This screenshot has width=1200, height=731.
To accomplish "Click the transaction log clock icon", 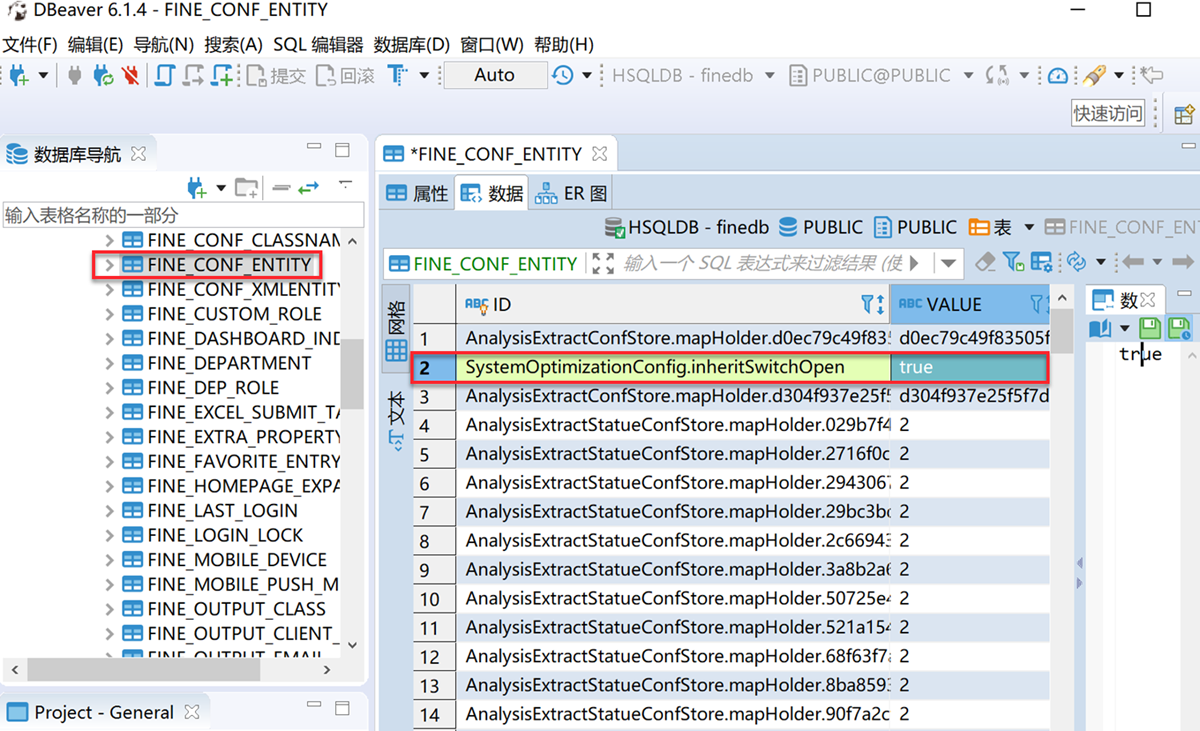I will tap(563, 75).
